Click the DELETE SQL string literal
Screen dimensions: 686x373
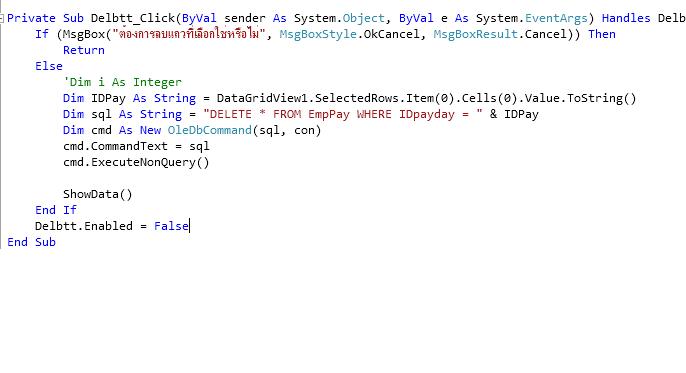(343, 114)
